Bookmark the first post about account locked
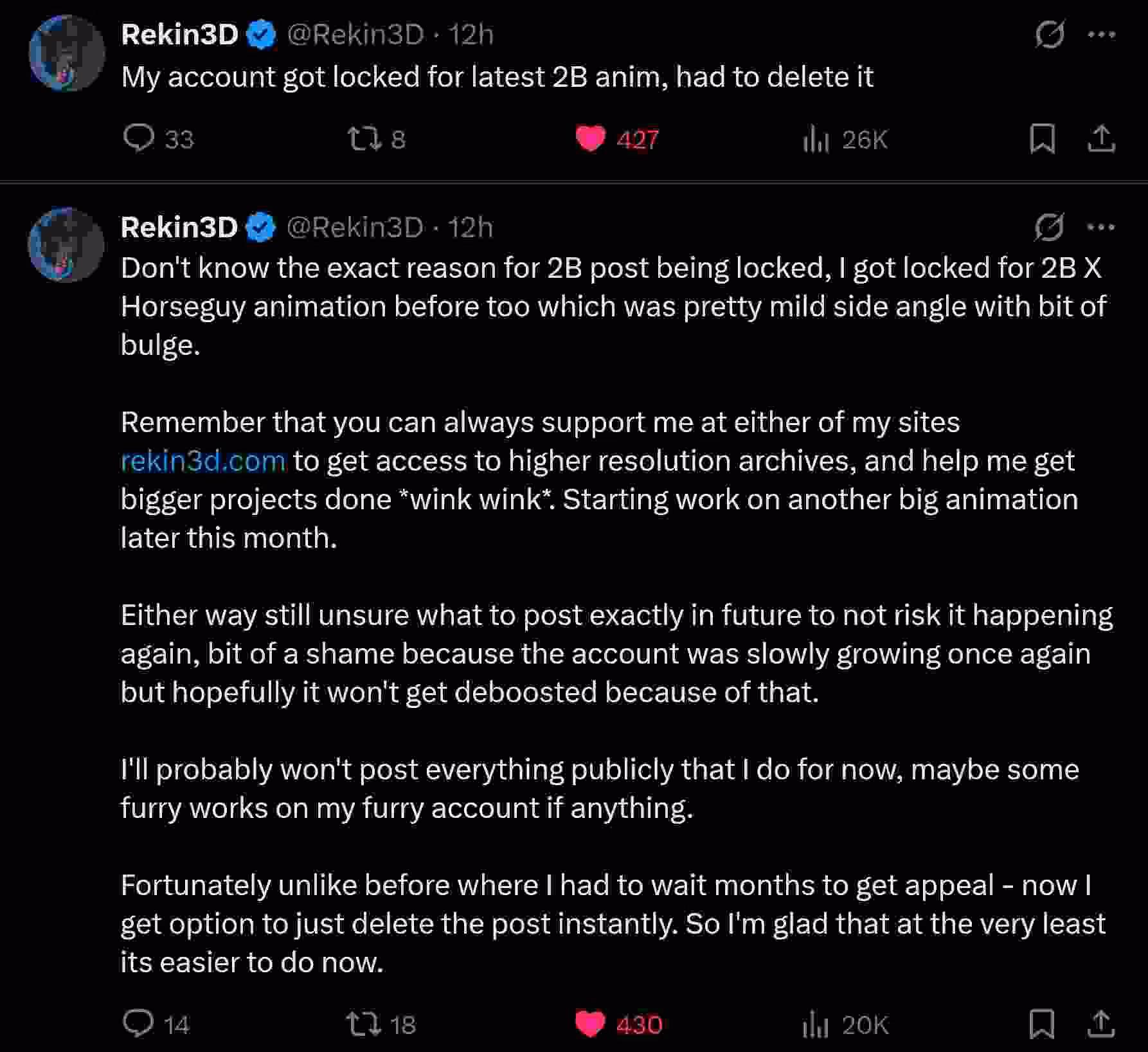The height and width of the screenshot is (1052, 1148). click(x=1042, y=138)
